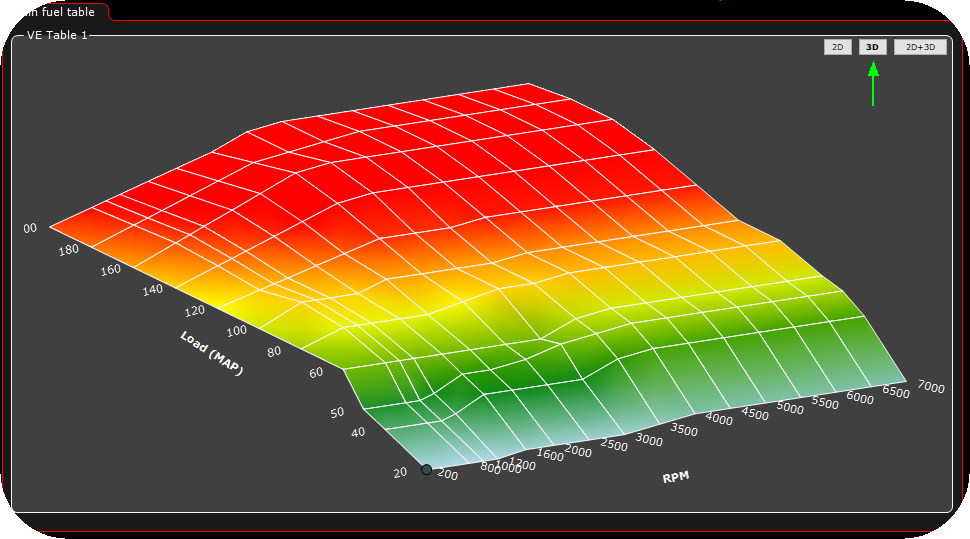Click the 40 load axis tick label

[358, 432]
